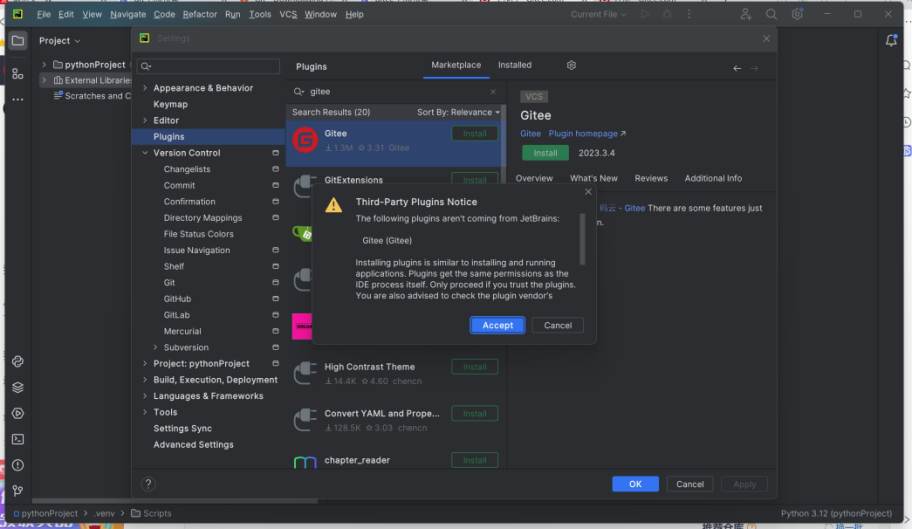Toggle the Project tool window folder icon
This screenshot has height=529, width=912.
18,41
